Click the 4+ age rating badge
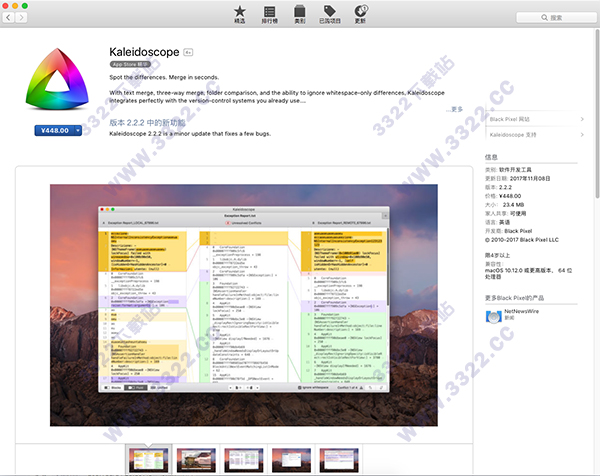Image resolution: width=600 pixels, height=476 pixels. tap(188, 52)
